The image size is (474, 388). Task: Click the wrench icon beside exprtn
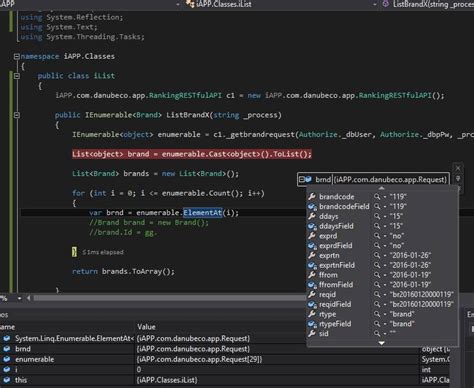pyautogui.click(x=312, y=255)
